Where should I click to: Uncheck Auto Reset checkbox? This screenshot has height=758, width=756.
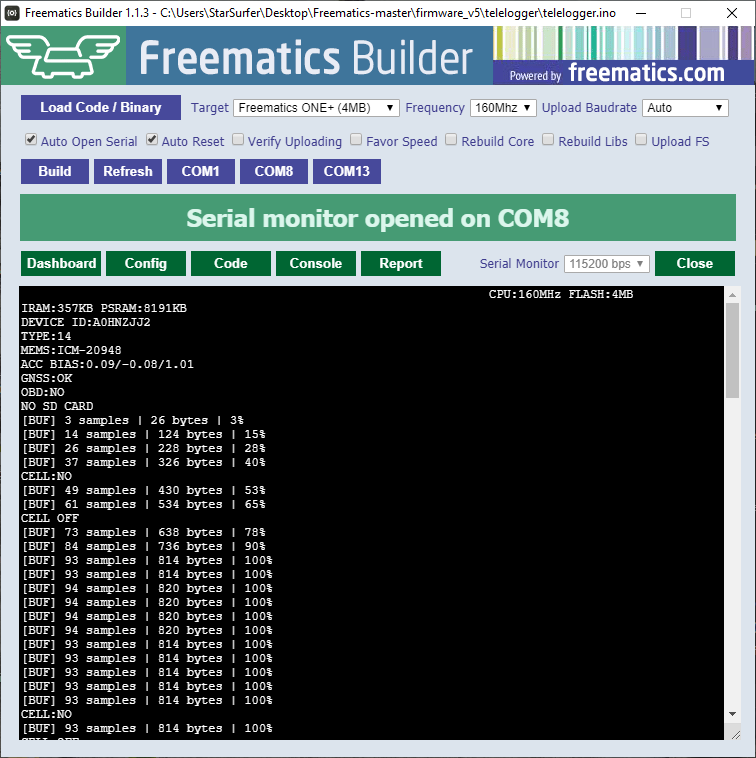pos(152,140)
